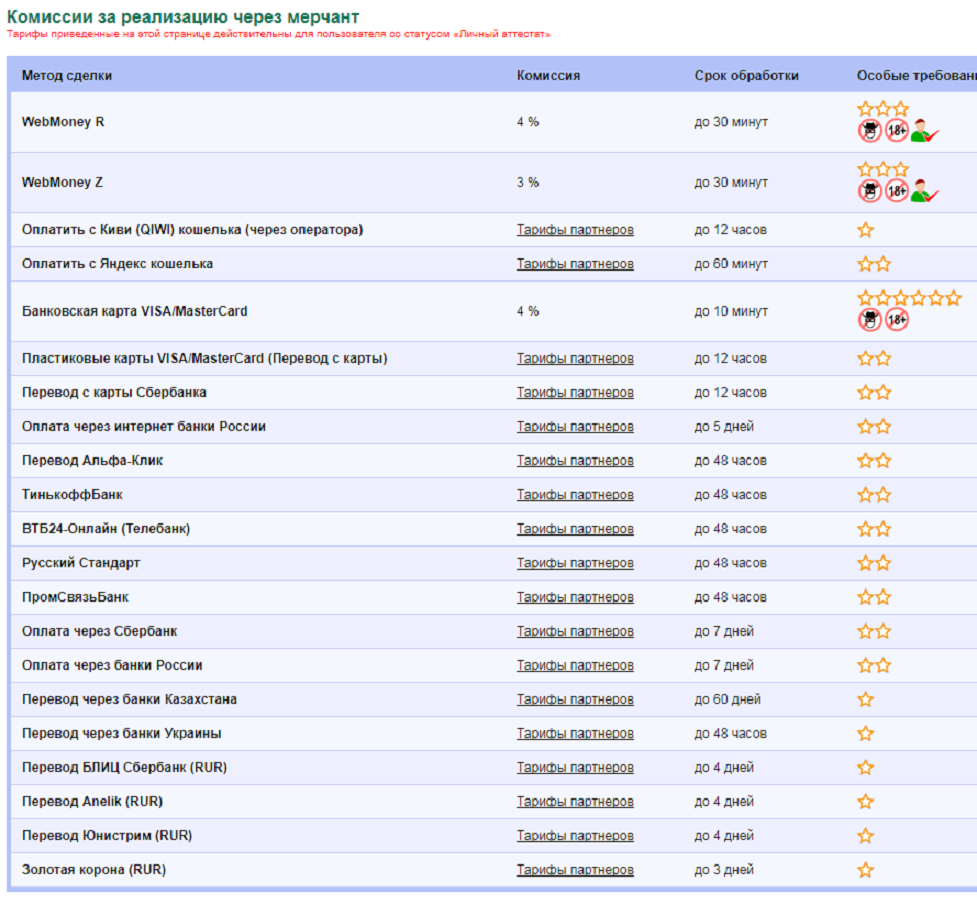Click the star icon in the QIWI wallet row

(866, 230)
